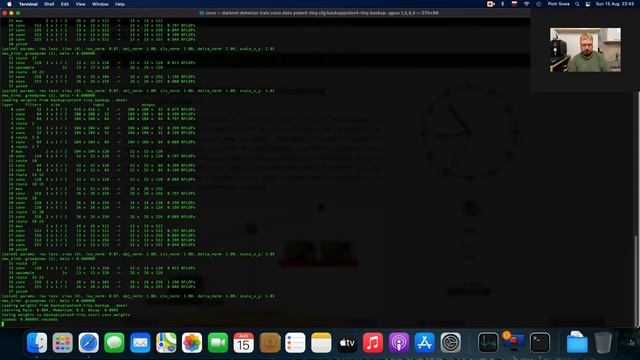Open Spotlight search magnifier
This screenshot has width=640, height=360.
pos(577,4)
